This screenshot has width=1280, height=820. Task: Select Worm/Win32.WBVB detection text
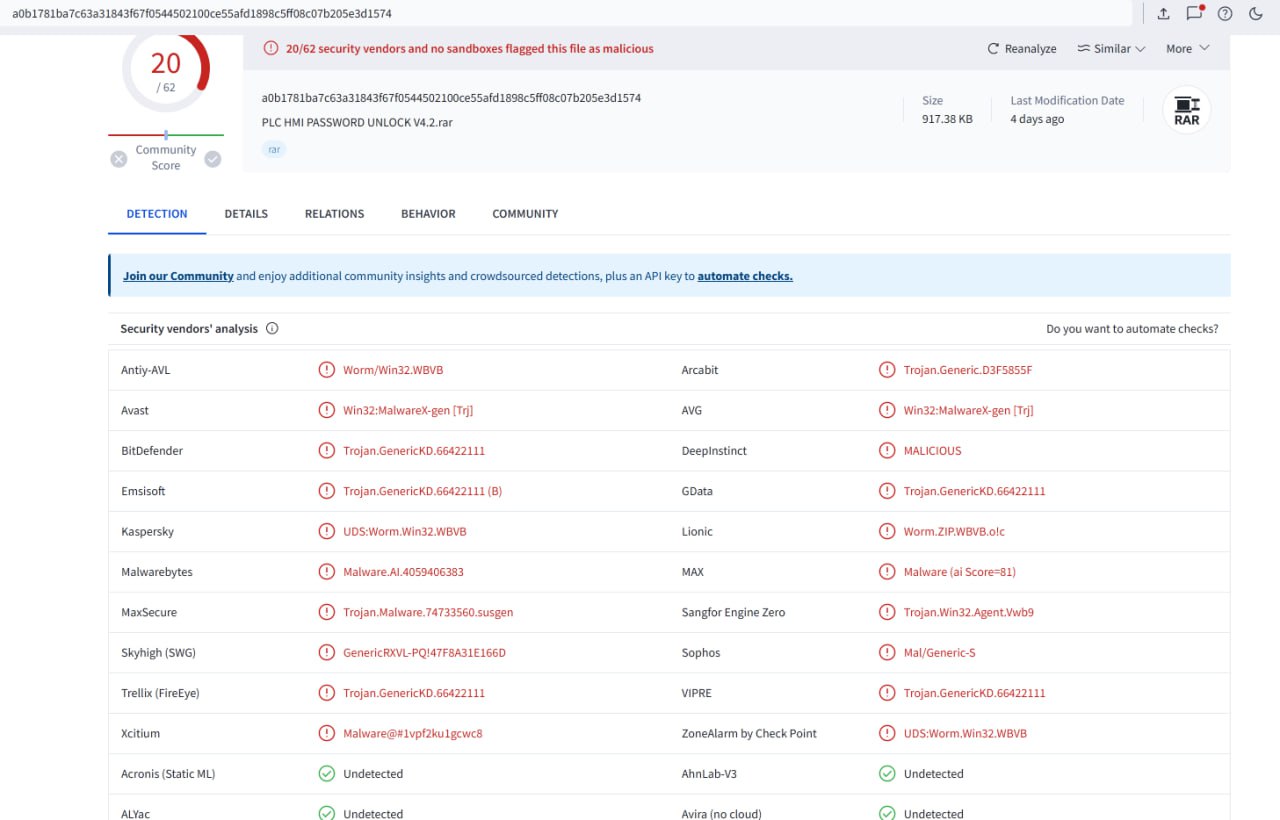393,370
